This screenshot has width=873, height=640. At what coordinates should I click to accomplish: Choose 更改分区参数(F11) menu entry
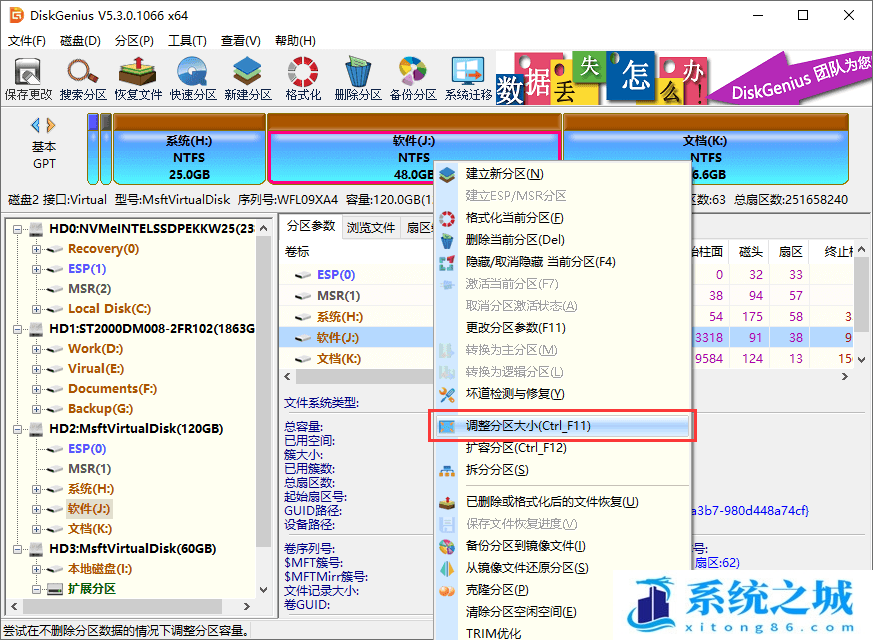pyautogui.click(x=562, y=328)
